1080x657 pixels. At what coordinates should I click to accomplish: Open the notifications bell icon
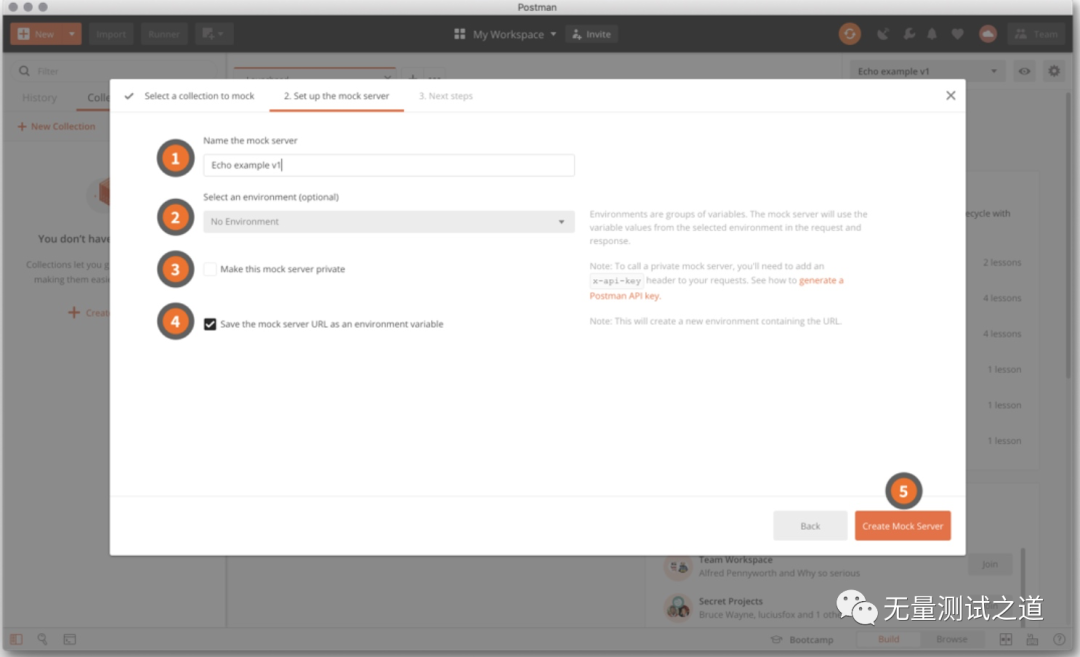pos(932,34)
